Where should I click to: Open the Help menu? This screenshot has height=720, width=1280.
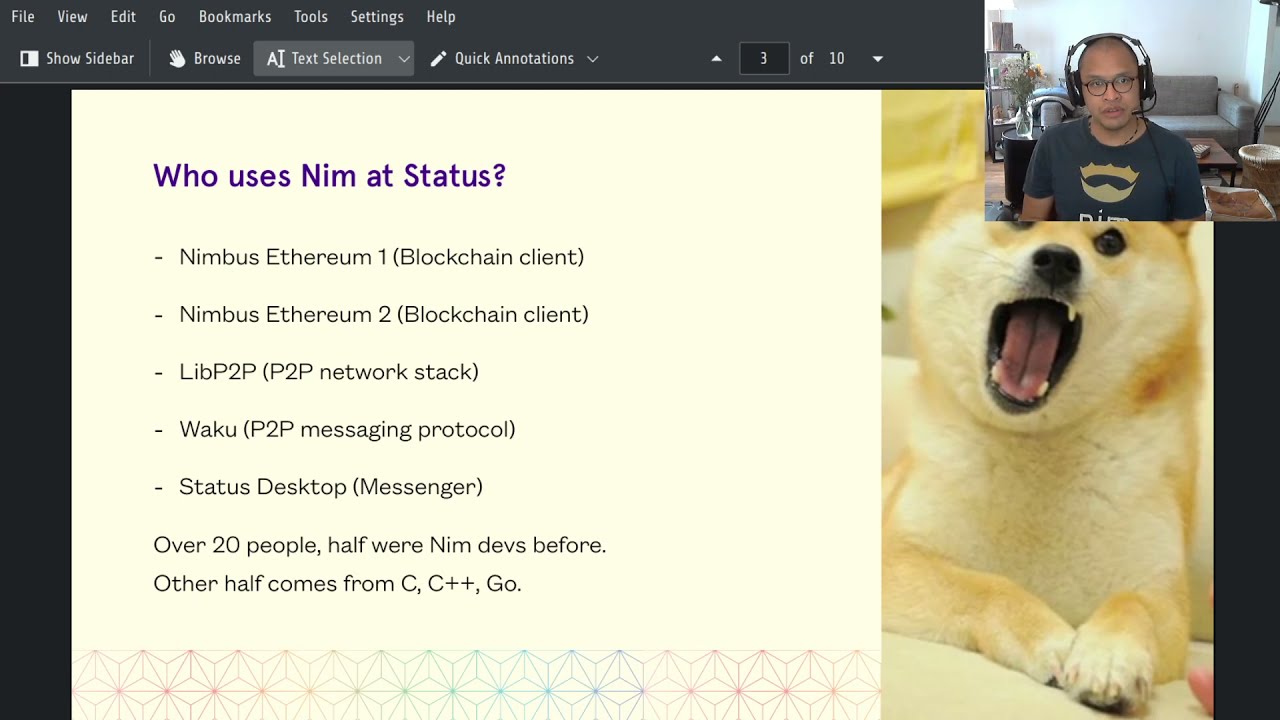tap(441, 17)
